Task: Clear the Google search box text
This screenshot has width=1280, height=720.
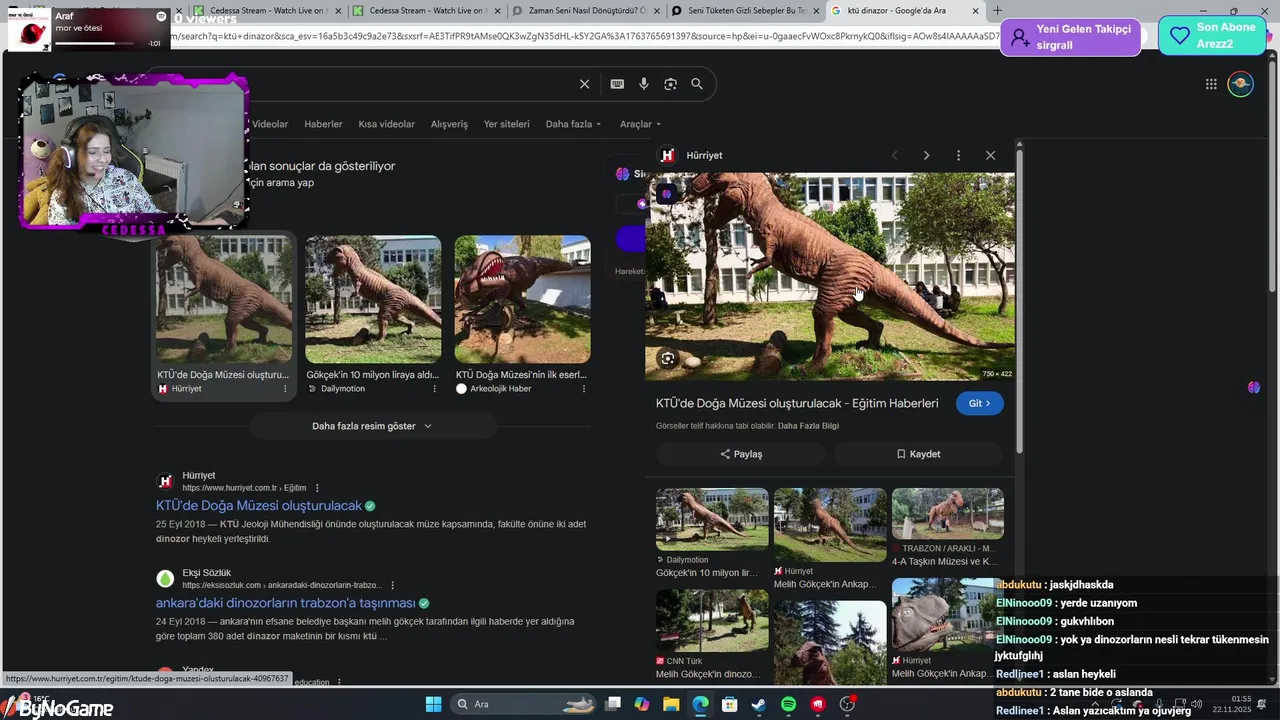Action: click(x=585, y=84)
